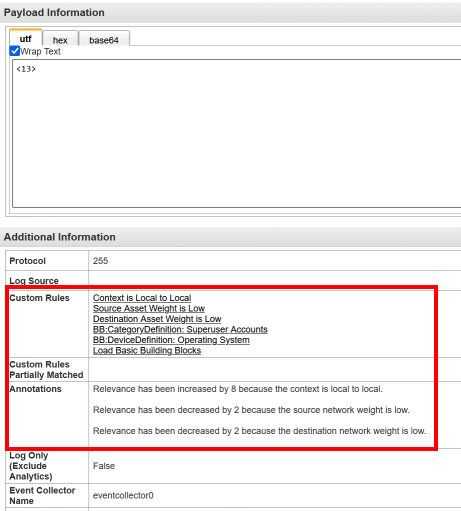Select the Log Only False value

pos(104,466)
